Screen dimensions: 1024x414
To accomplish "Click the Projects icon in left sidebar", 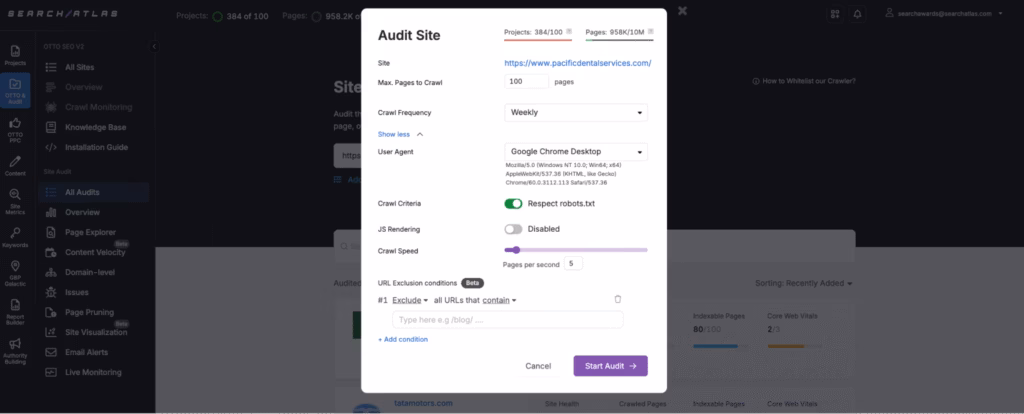I will coord(15,54).
